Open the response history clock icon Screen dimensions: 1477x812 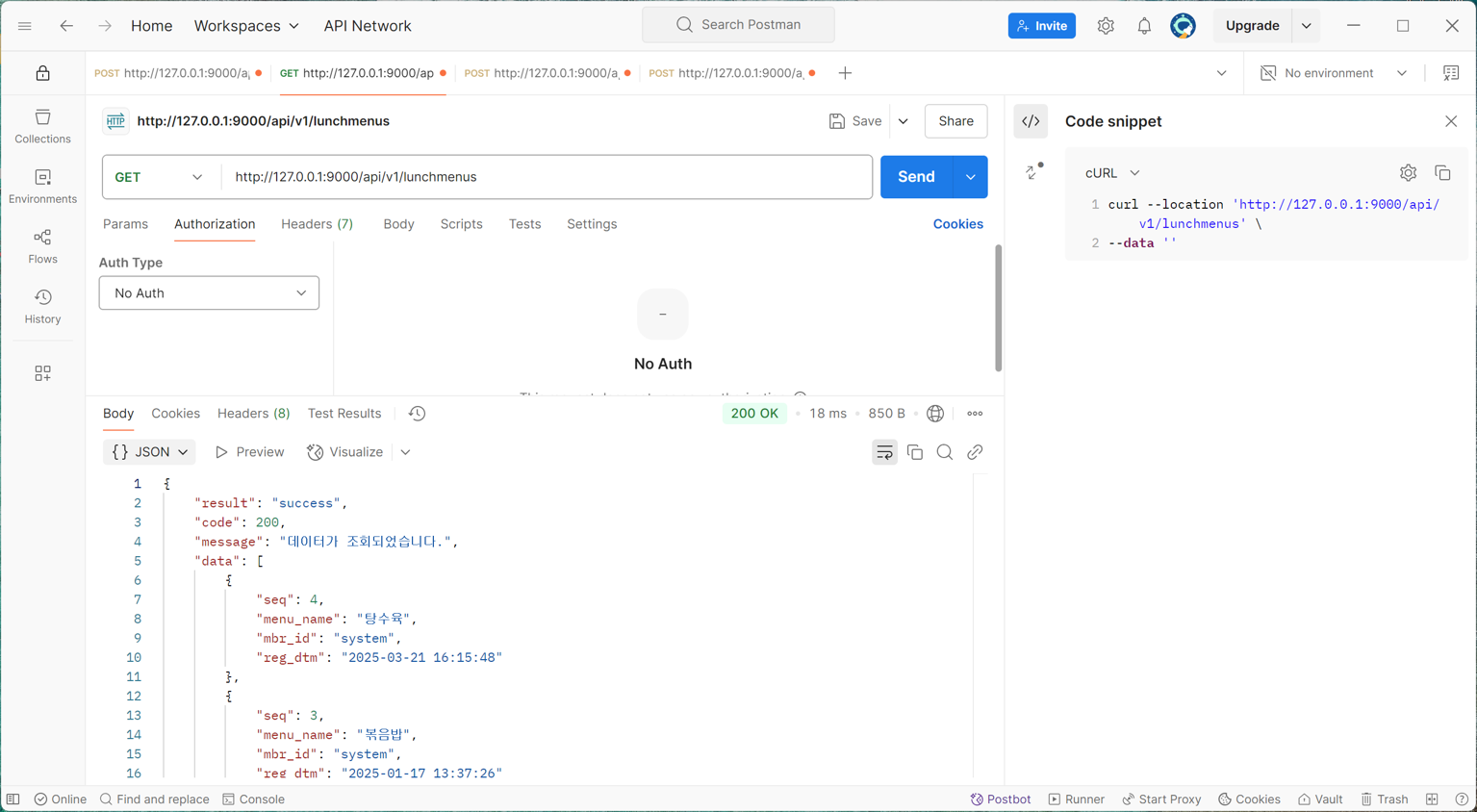[417, 414]
